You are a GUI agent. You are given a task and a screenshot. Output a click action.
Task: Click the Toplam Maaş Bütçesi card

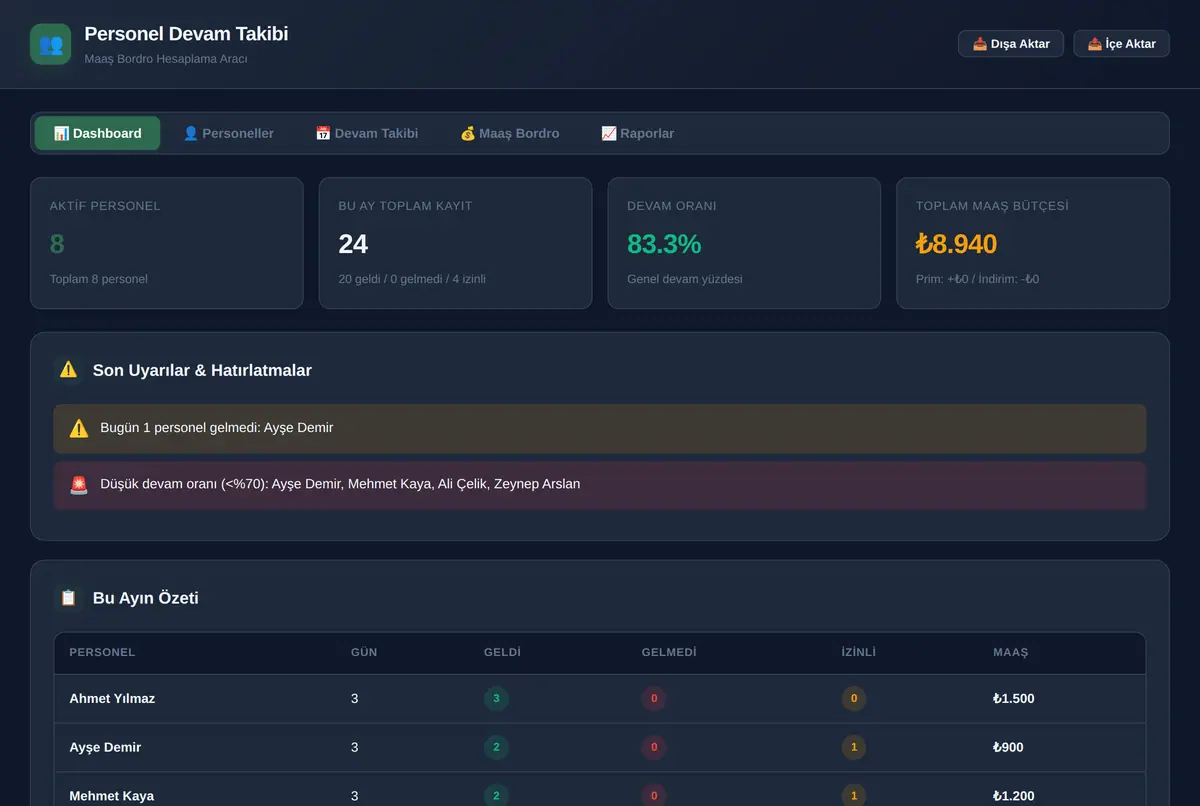(1033, 243)
